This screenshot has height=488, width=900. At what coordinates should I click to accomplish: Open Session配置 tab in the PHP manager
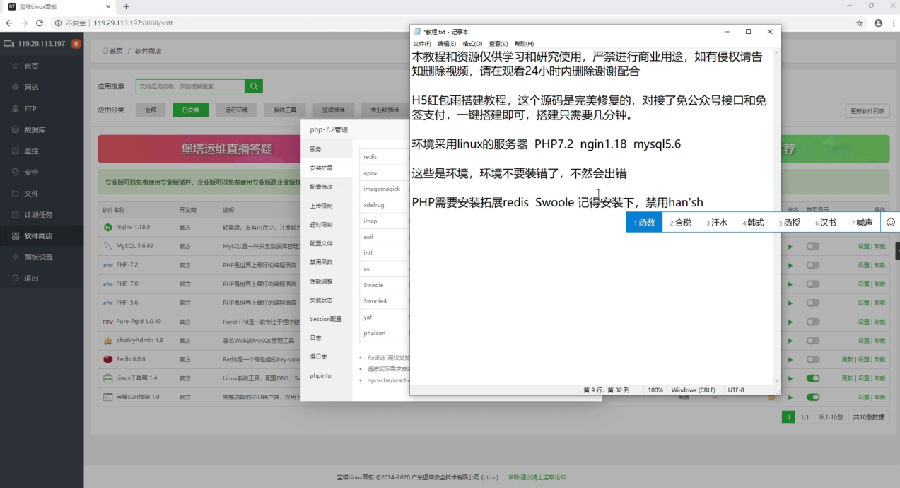(325, 319)
